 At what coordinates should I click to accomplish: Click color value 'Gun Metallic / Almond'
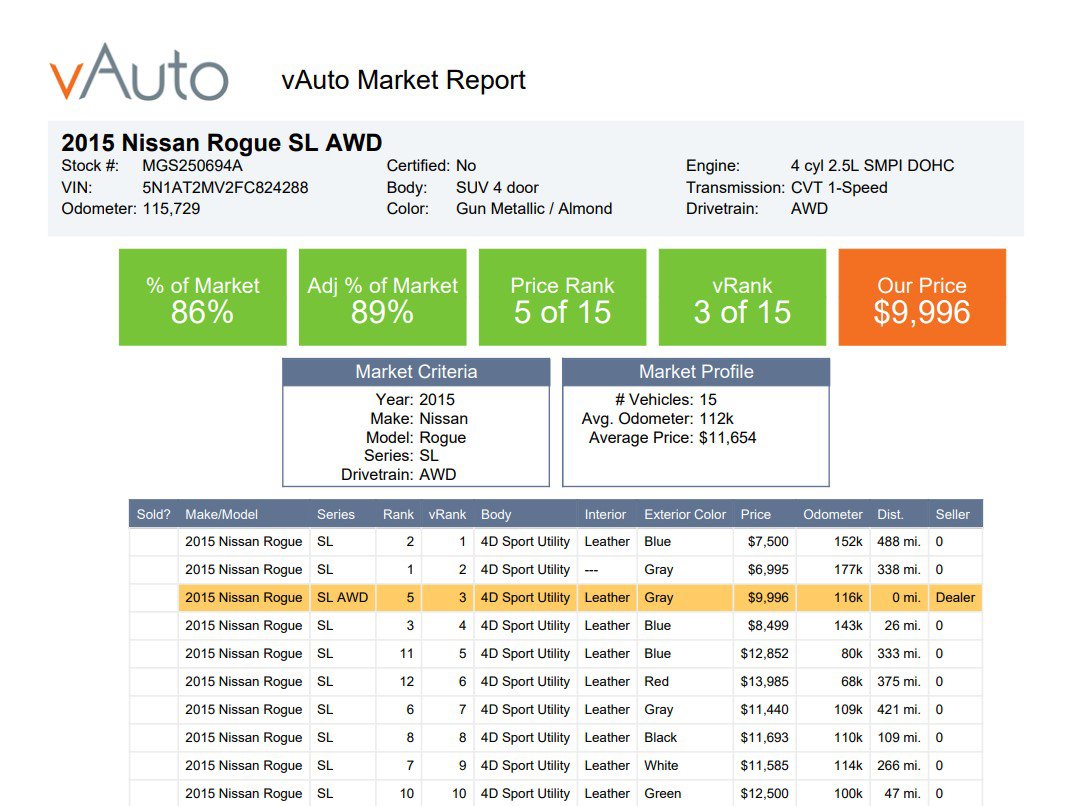point(534,209)
